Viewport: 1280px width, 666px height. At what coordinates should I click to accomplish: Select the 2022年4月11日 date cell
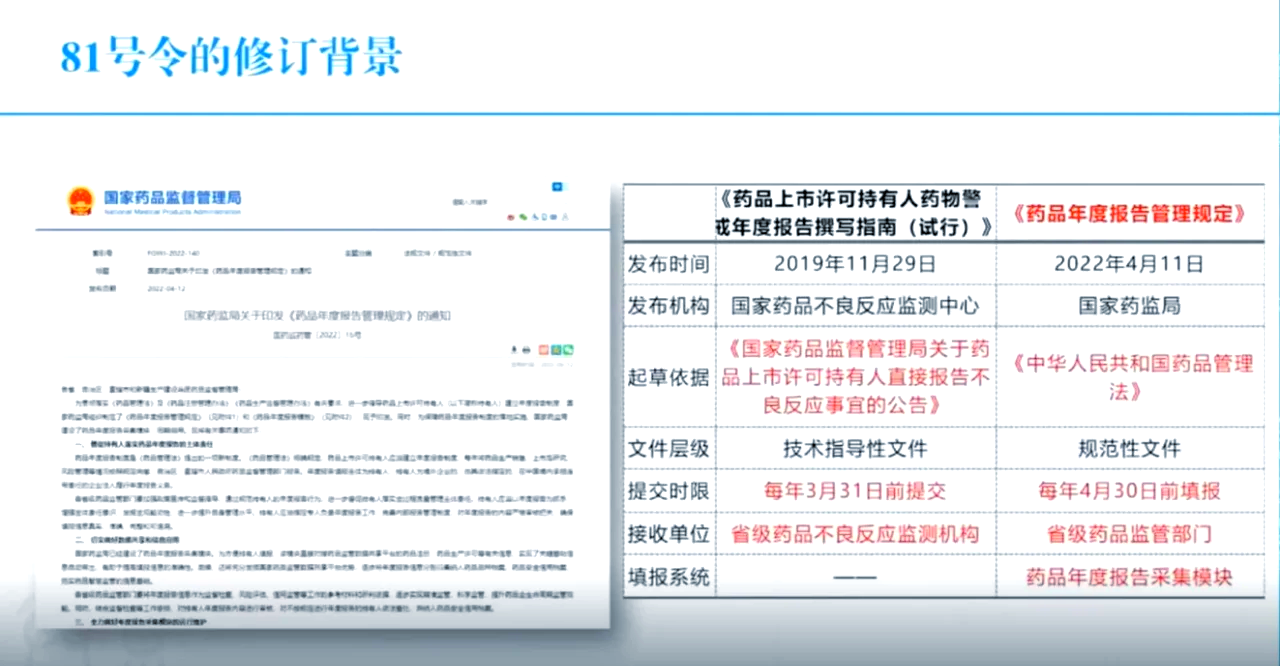(x=1131, y=264)
